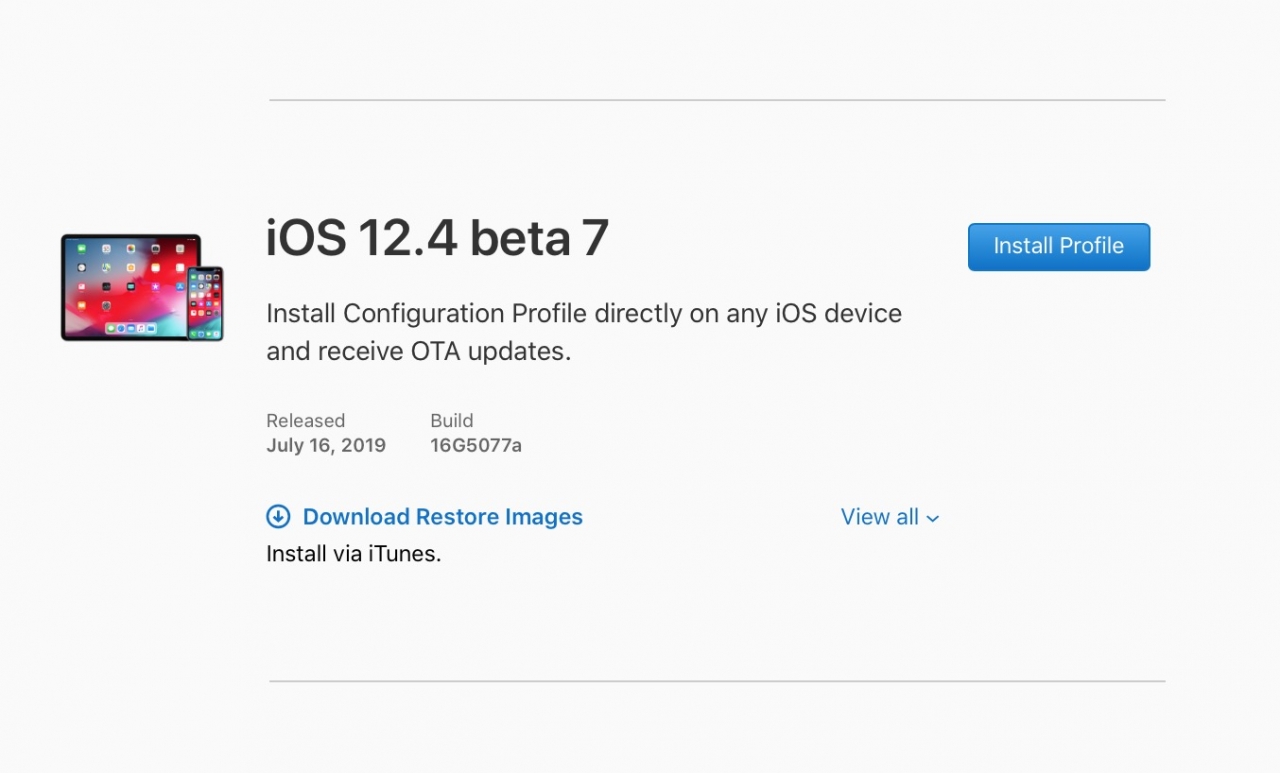Click the Install Profile button
This screenshot has width=1280, height=773.
[x=1058, y=247]
